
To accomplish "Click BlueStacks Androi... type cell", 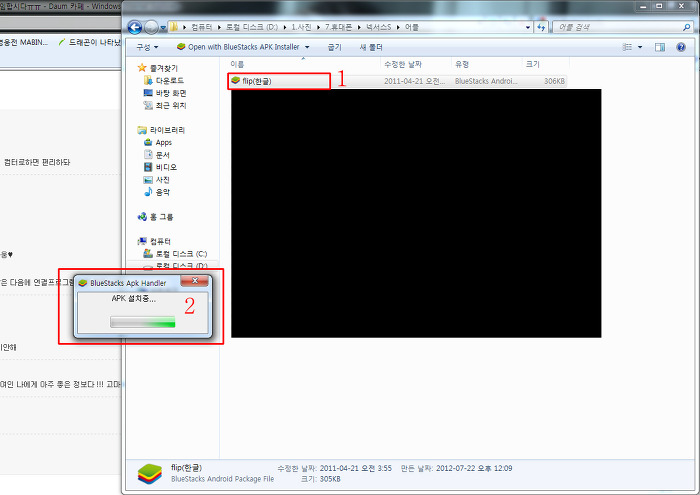I will point(486,81).
